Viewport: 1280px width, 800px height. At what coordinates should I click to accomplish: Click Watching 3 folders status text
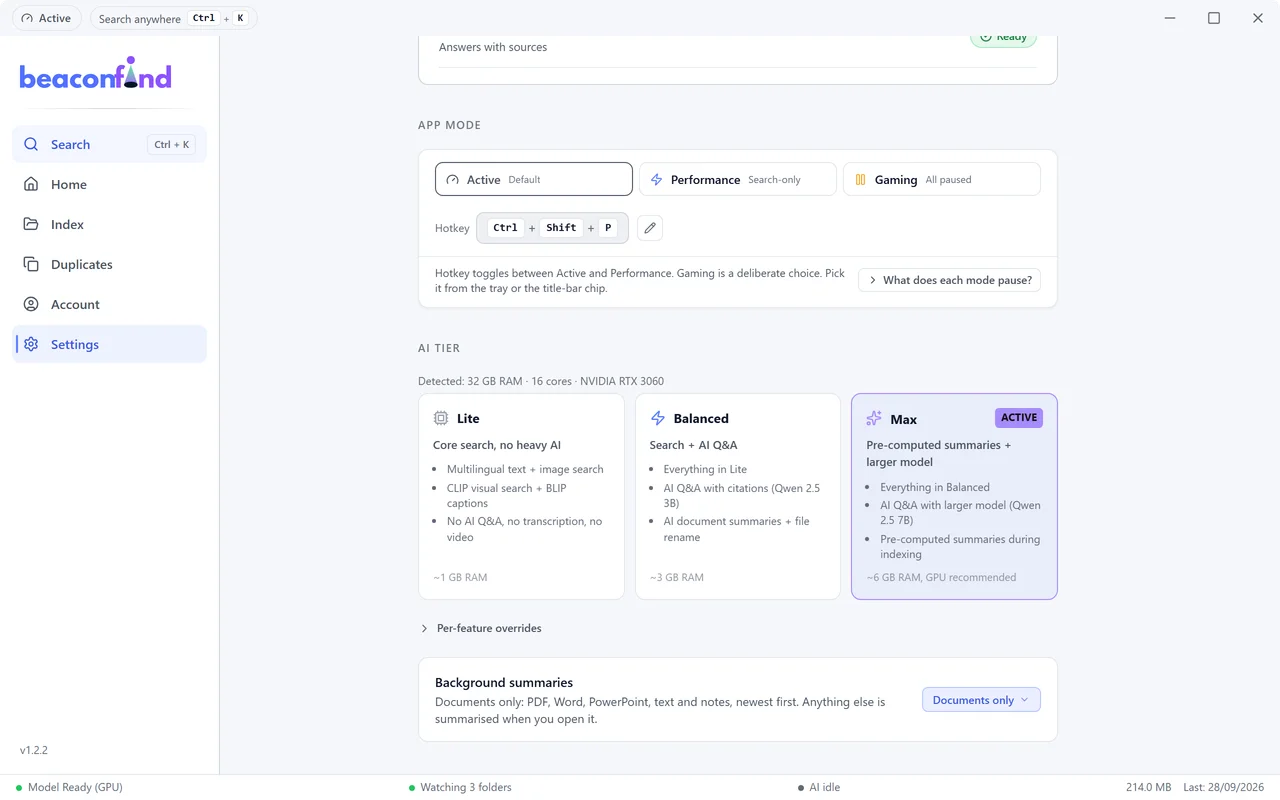coord(466,788)
